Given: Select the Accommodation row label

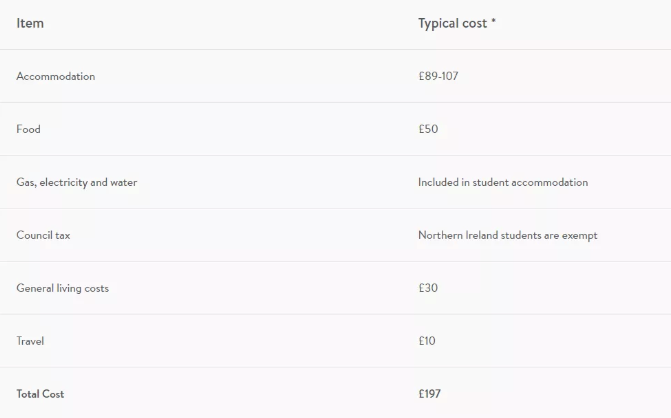Looking at the screenshot, I should pos(56,77).
